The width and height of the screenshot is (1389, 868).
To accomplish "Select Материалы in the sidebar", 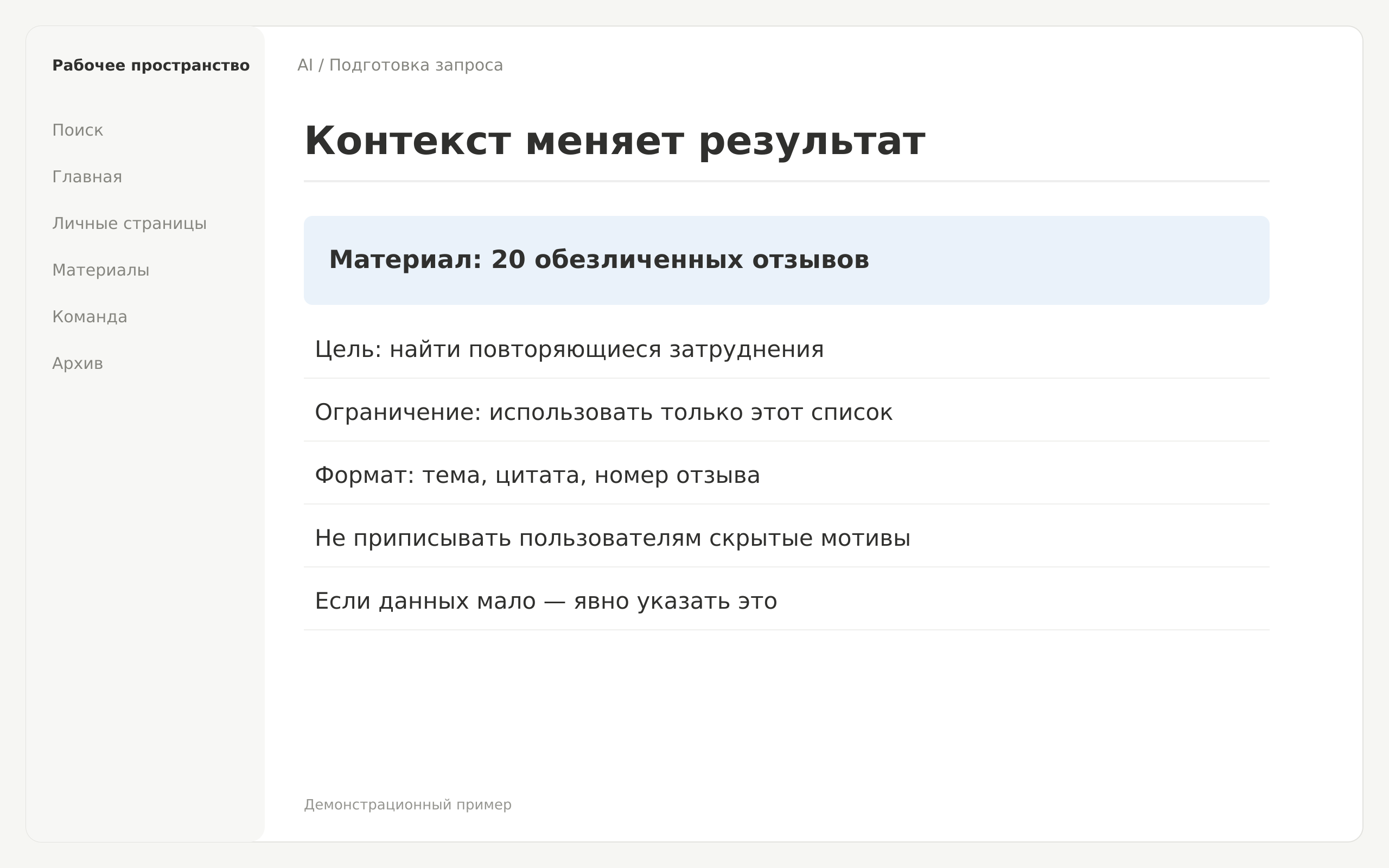I will (100, 270).
